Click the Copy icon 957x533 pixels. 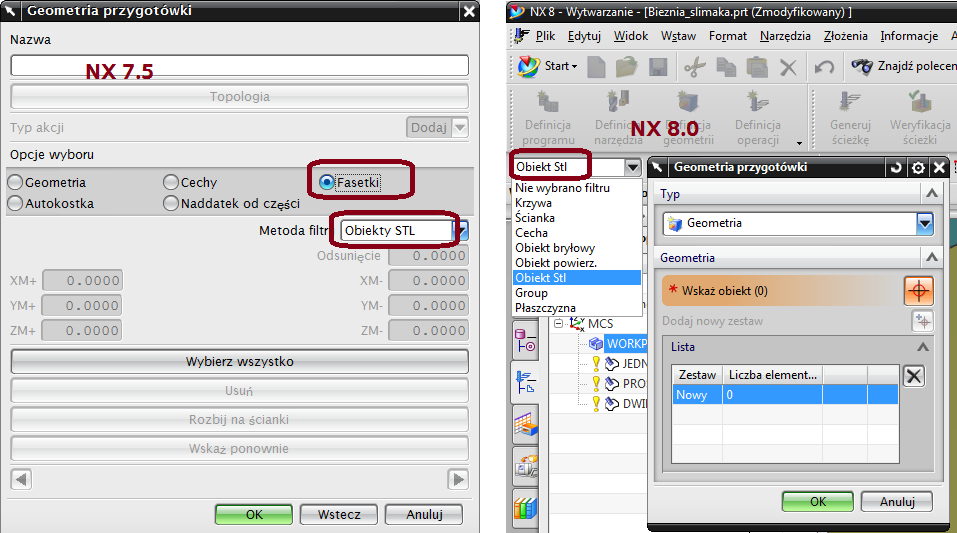(x=726, y=67)
